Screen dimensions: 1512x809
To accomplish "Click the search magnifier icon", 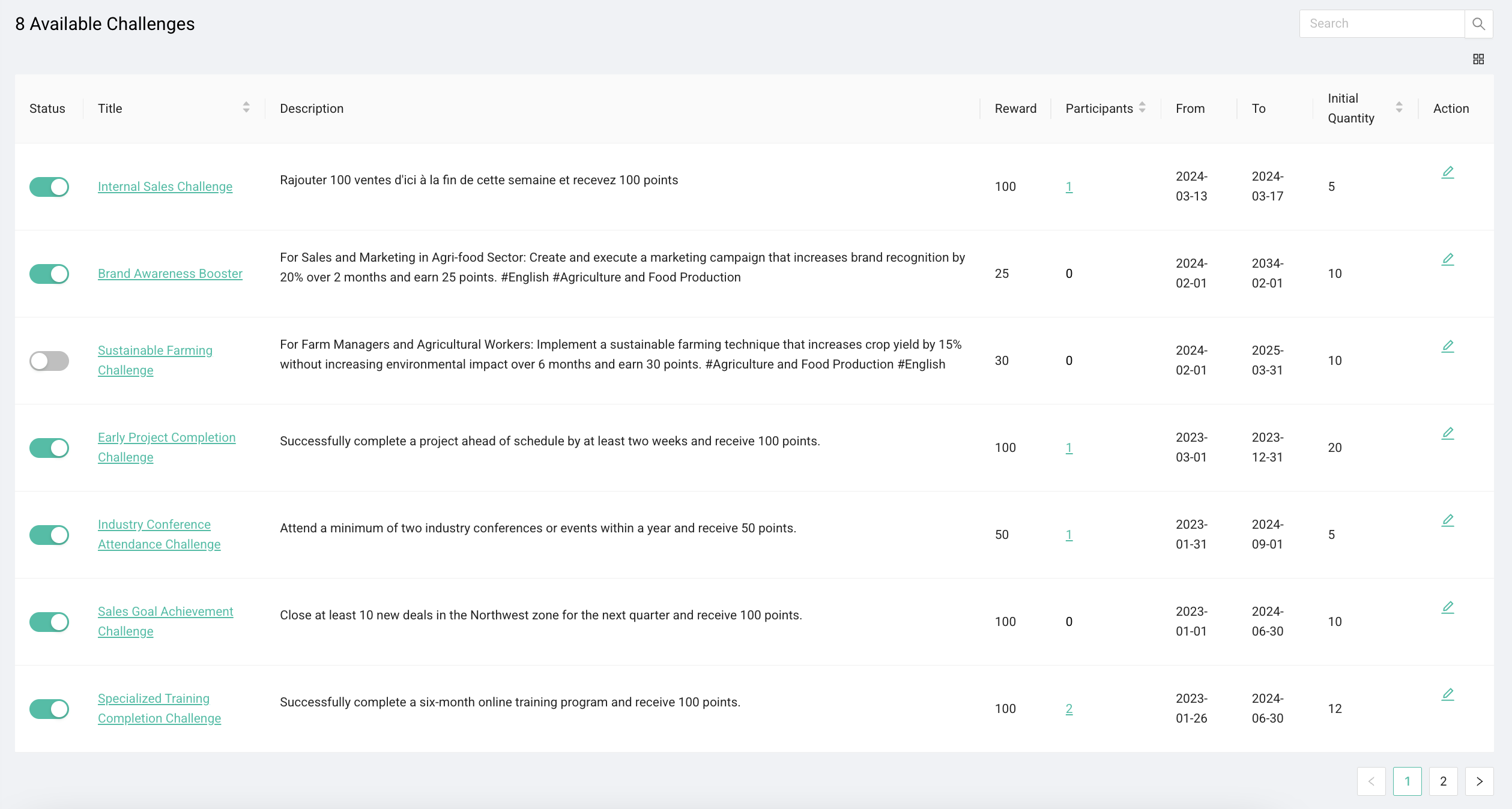I will [x=1478, y=24].
